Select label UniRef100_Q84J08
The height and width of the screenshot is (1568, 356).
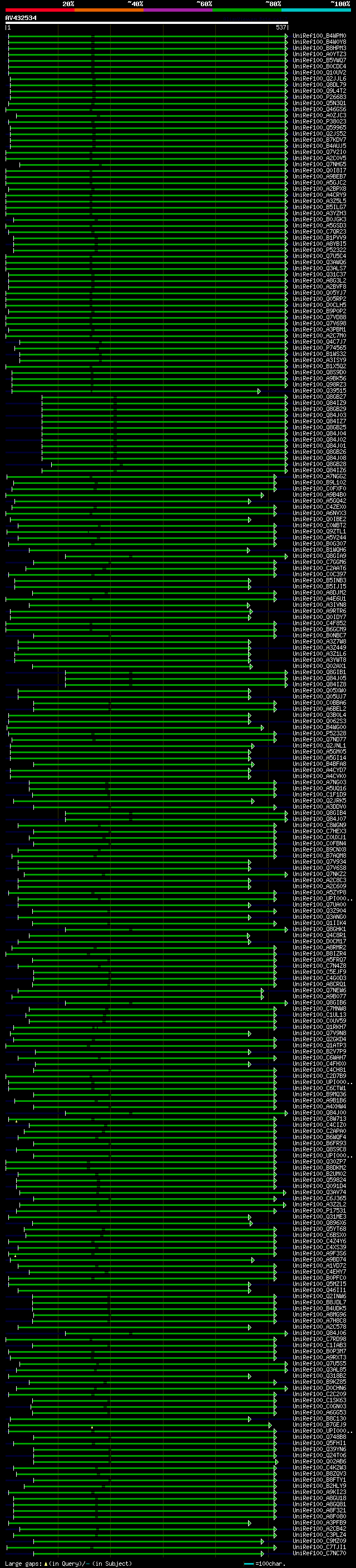click(x=319, y=458)
